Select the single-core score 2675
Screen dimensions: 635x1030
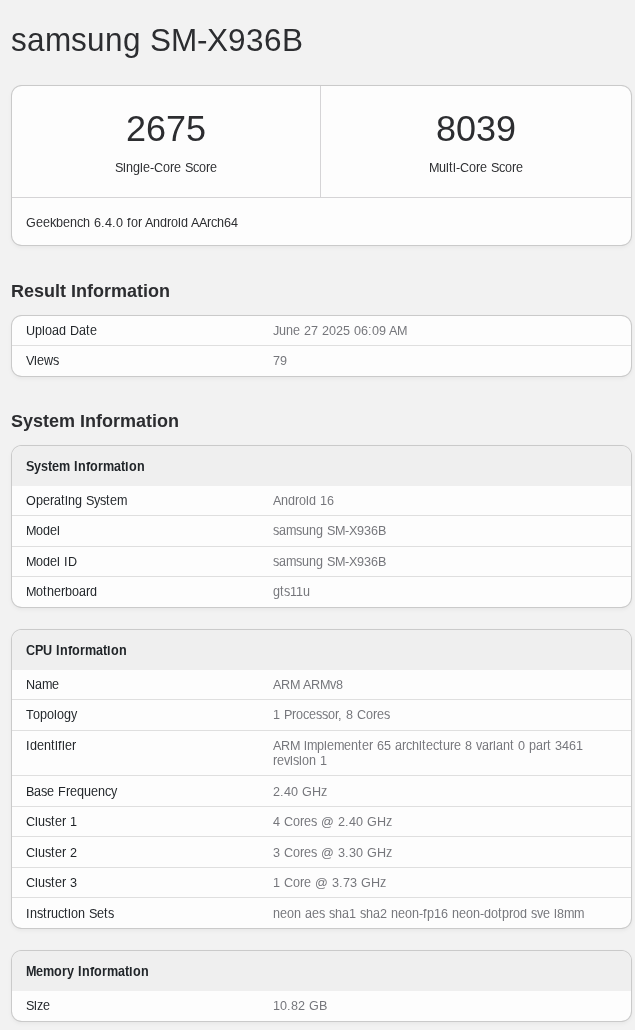166,129
